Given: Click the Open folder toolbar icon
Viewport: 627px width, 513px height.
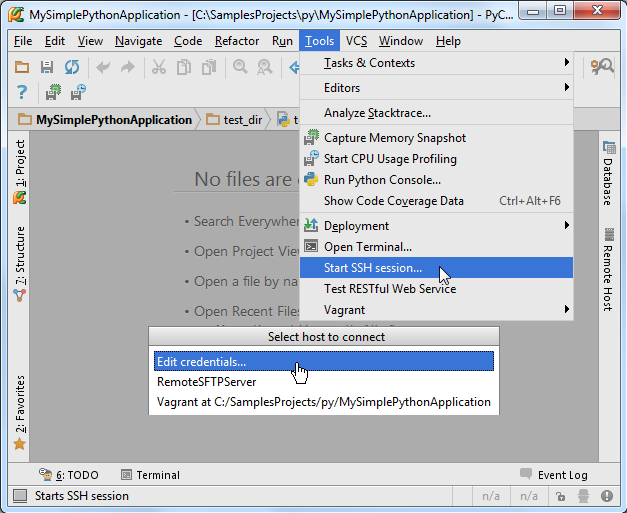Looking at the screenshot, I should point(22,67).
